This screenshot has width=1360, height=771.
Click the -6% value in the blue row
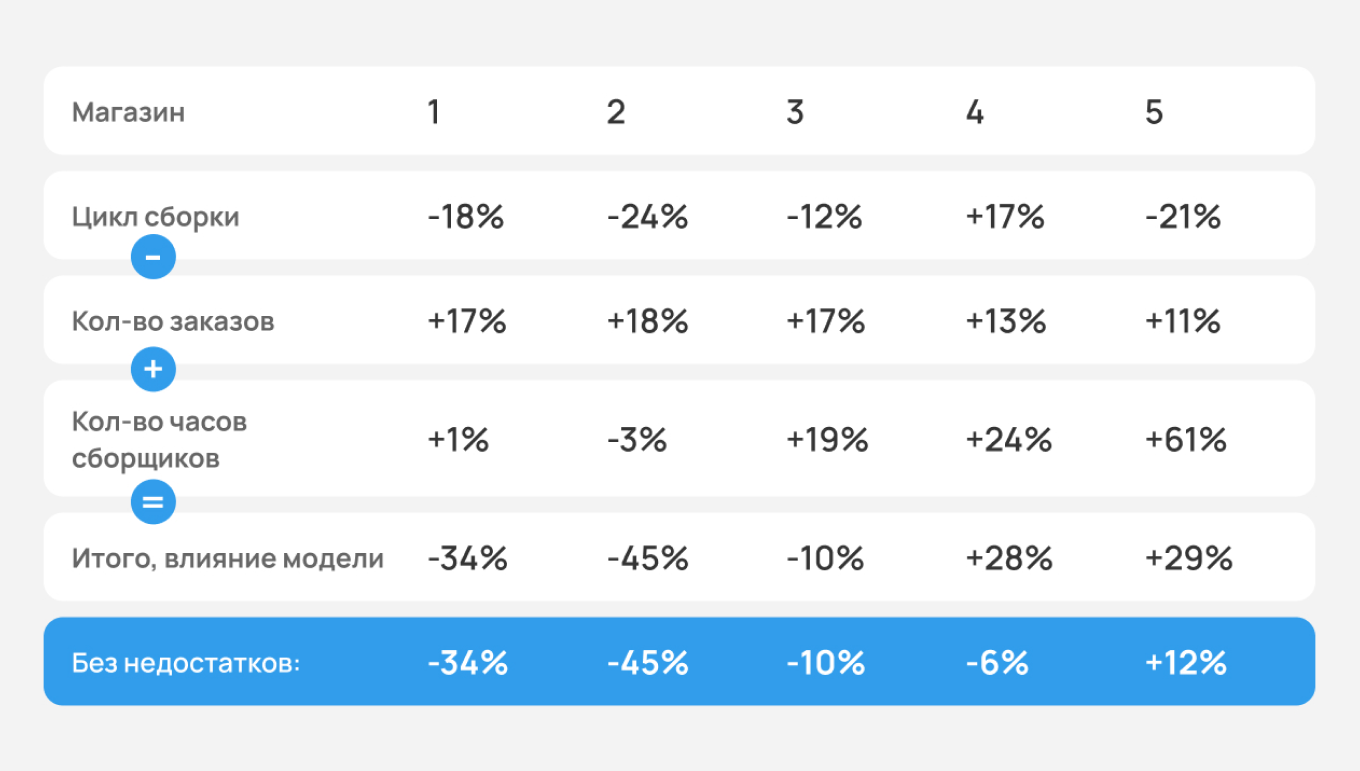tap(996, 663)
